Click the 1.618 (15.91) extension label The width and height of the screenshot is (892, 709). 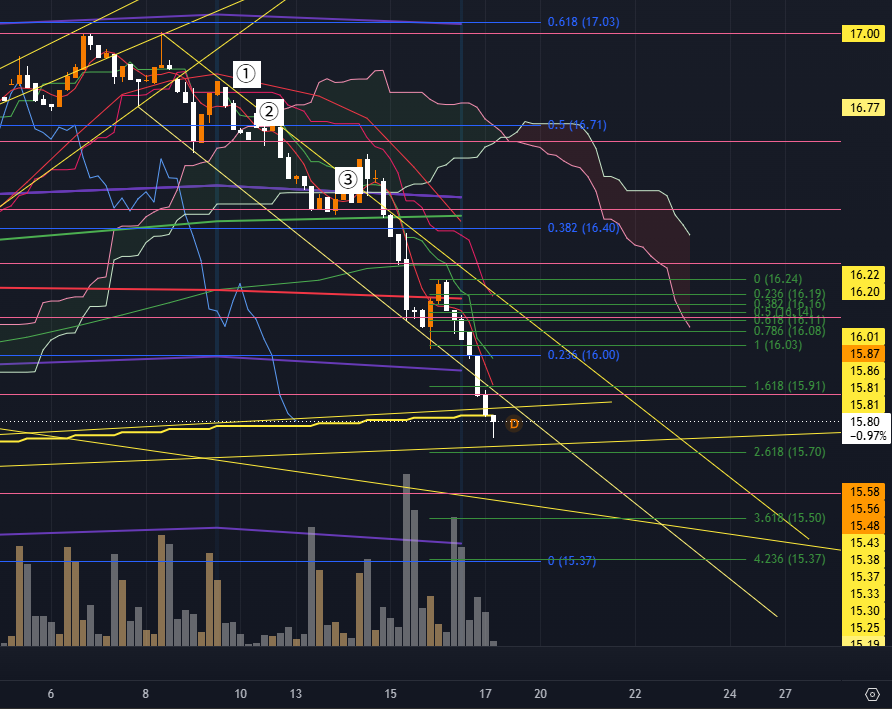(789, 386)
